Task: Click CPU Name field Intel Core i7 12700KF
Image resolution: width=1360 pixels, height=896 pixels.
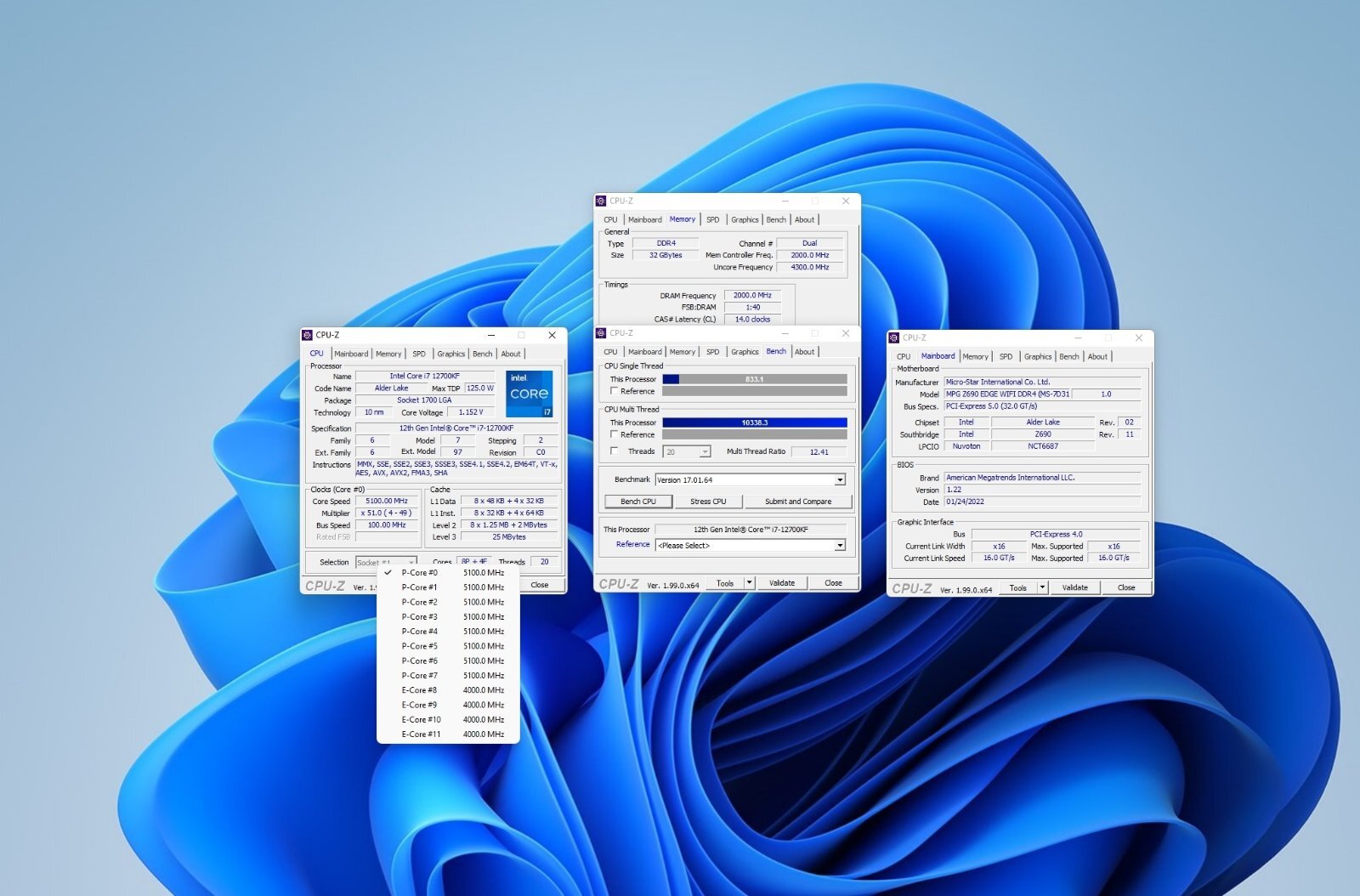Action: pos(425,376)
